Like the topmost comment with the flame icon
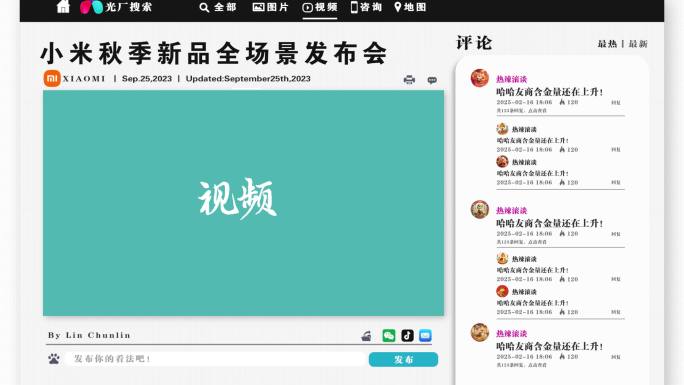The image size is (684, 385). coord(562,102)
